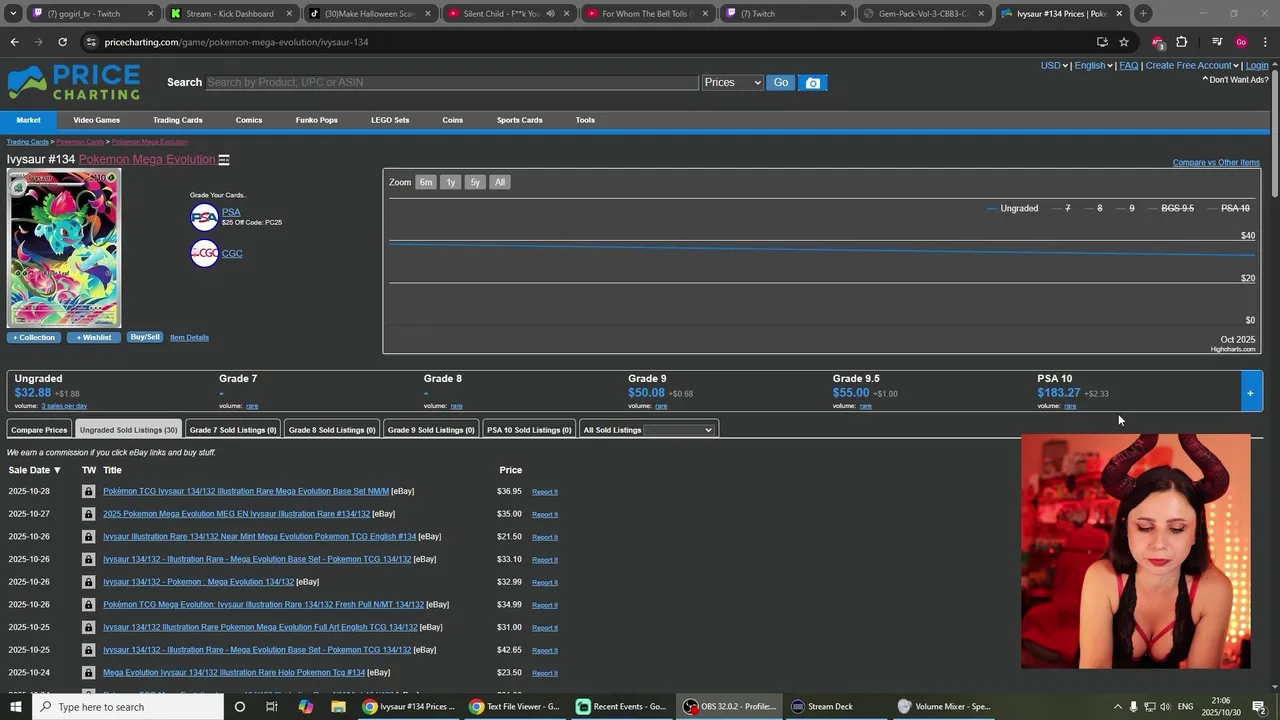Viewport: 1280px width, 720px height.
Task: Click the PSA grading logo icon
Action: [x=204, y=217]
